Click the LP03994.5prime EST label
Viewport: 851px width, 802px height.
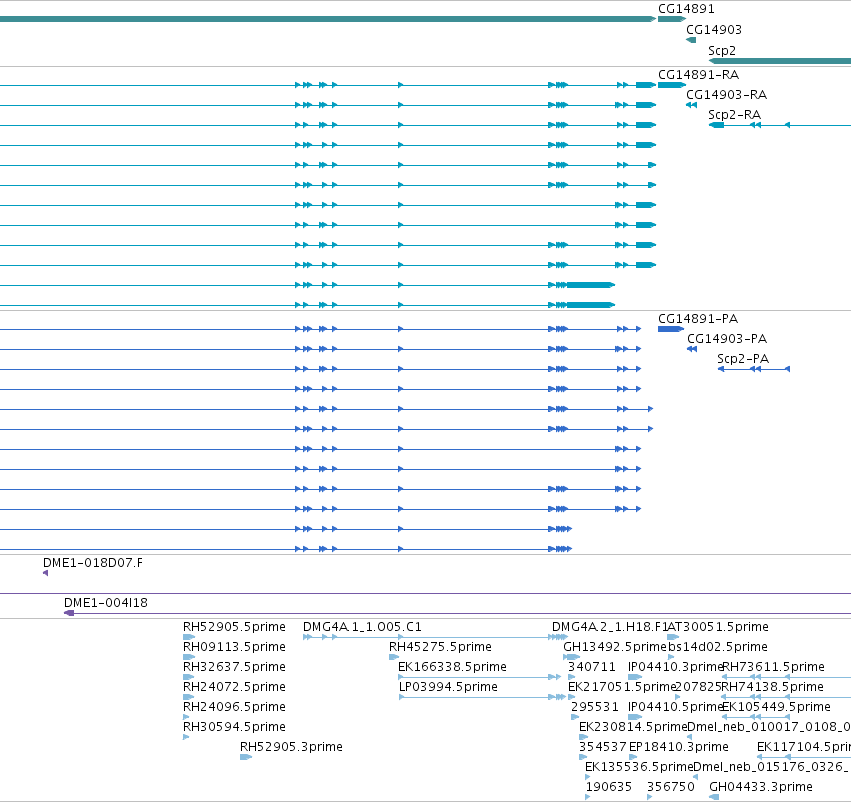pos(448,687)
